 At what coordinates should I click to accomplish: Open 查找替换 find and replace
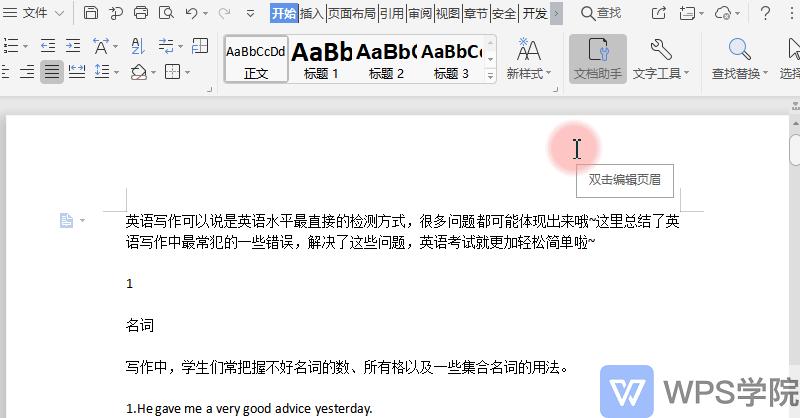[x=739, y=59]
